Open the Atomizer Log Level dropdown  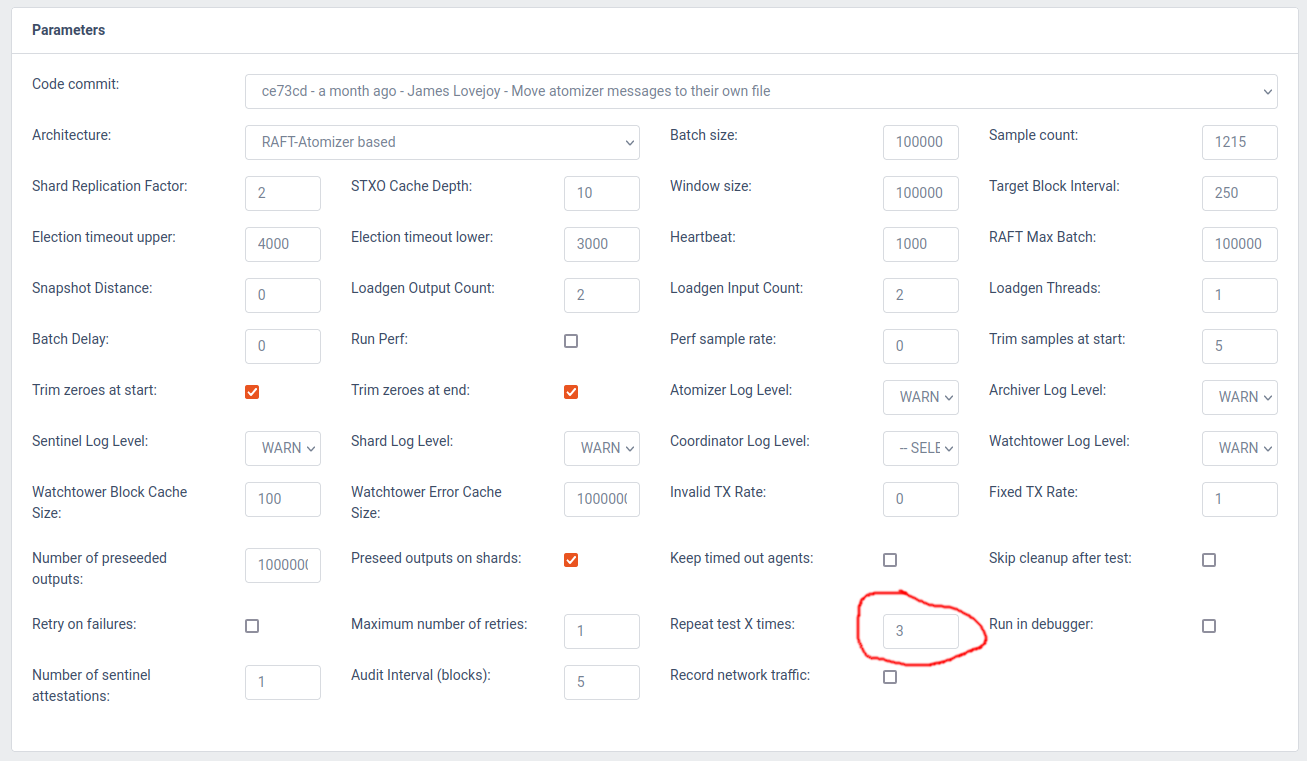click(x=921, y=397)
